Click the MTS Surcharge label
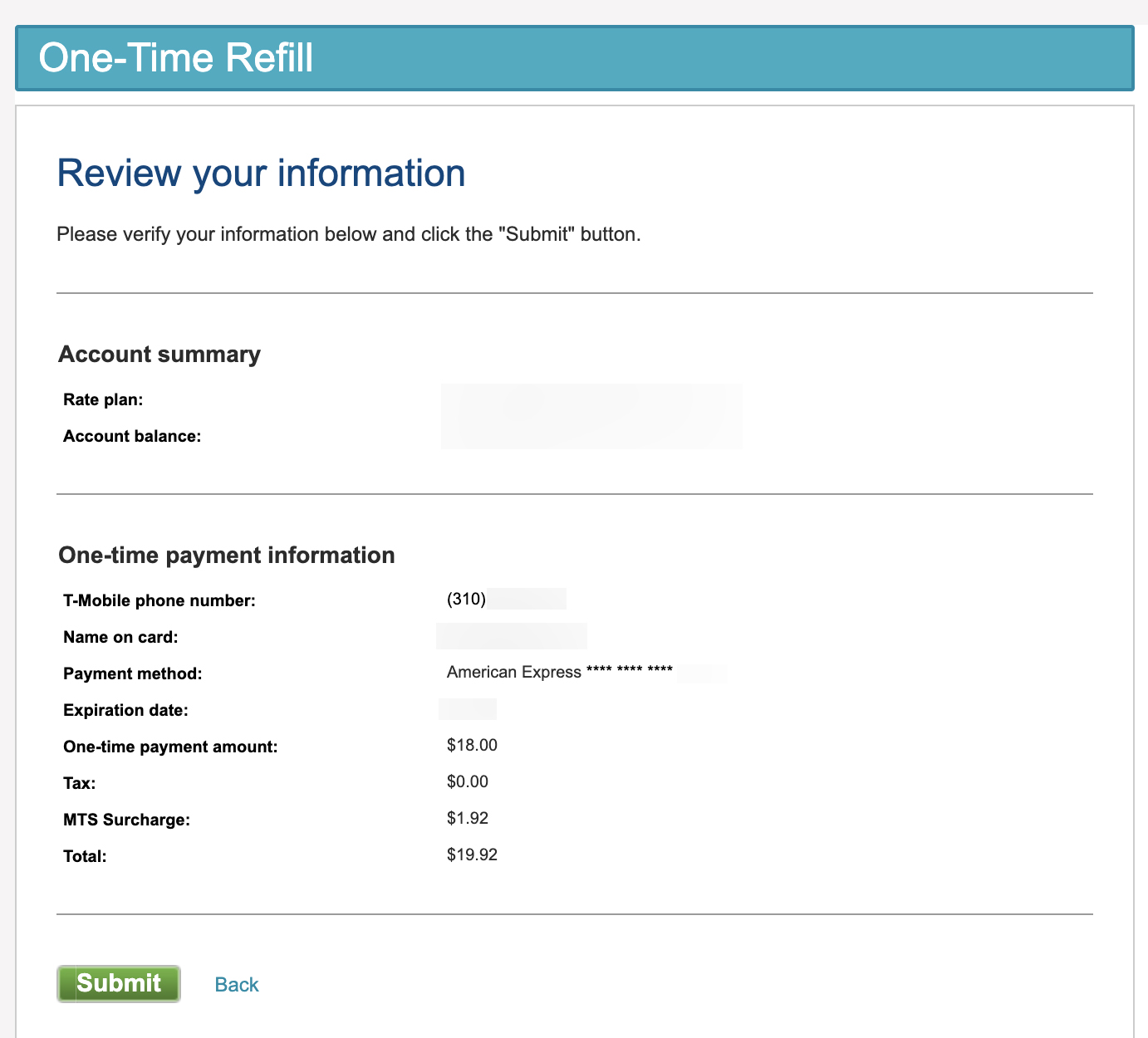 [126, 820]
